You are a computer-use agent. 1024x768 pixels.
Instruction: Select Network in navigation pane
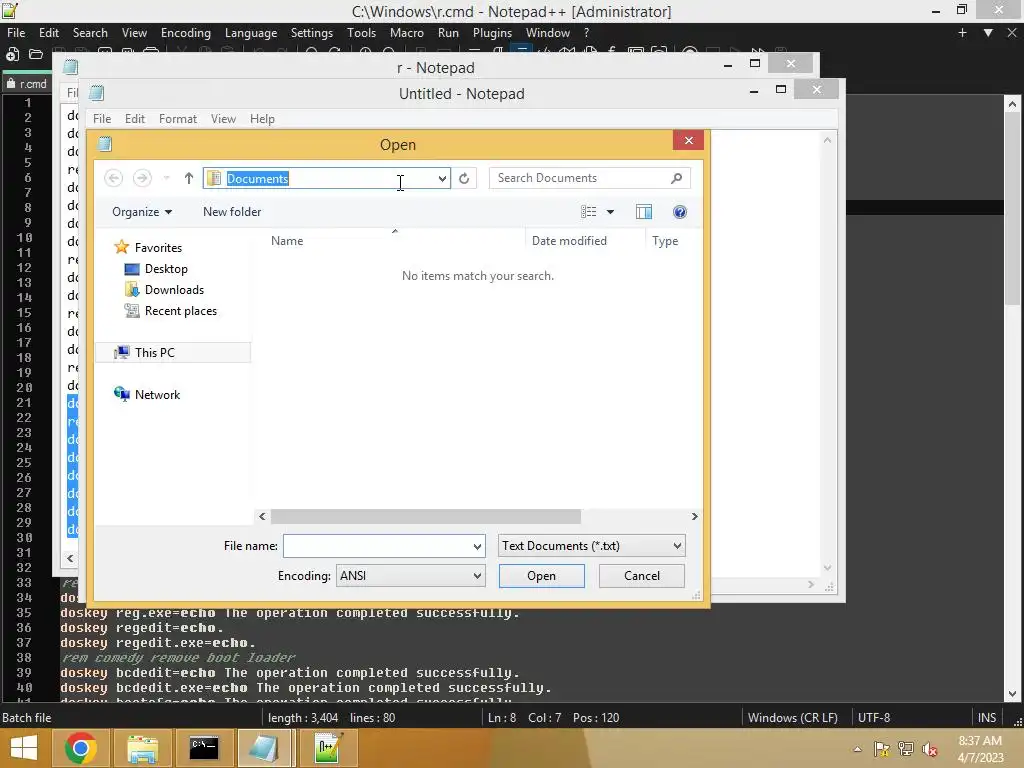[157, 394]
